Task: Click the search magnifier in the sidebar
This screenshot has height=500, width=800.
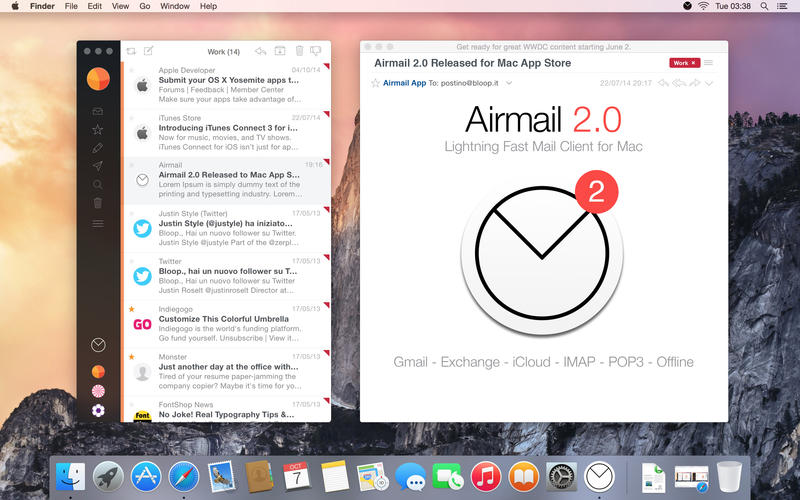Action: tap(98, 184)
